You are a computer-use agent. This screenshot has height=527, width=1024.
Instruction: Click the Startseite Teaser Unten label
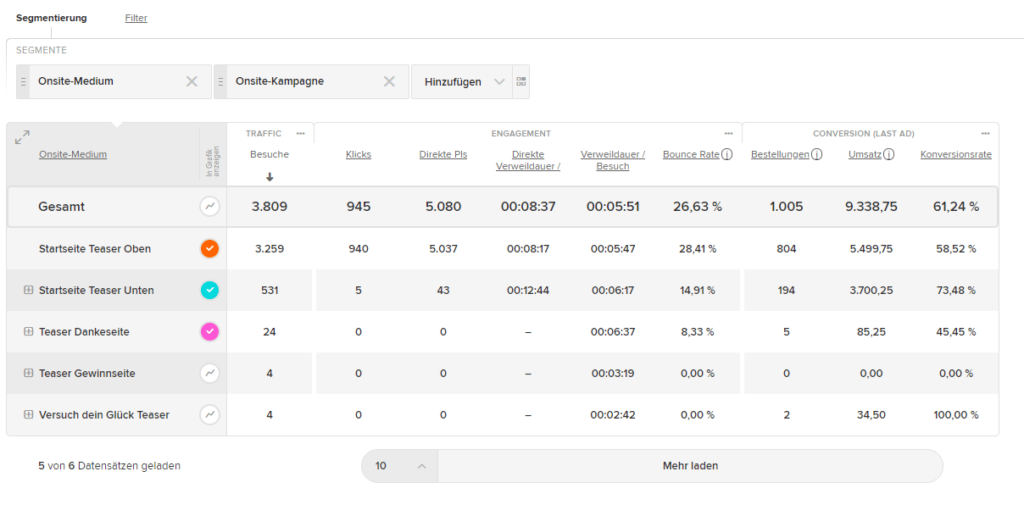click(96, 290)
